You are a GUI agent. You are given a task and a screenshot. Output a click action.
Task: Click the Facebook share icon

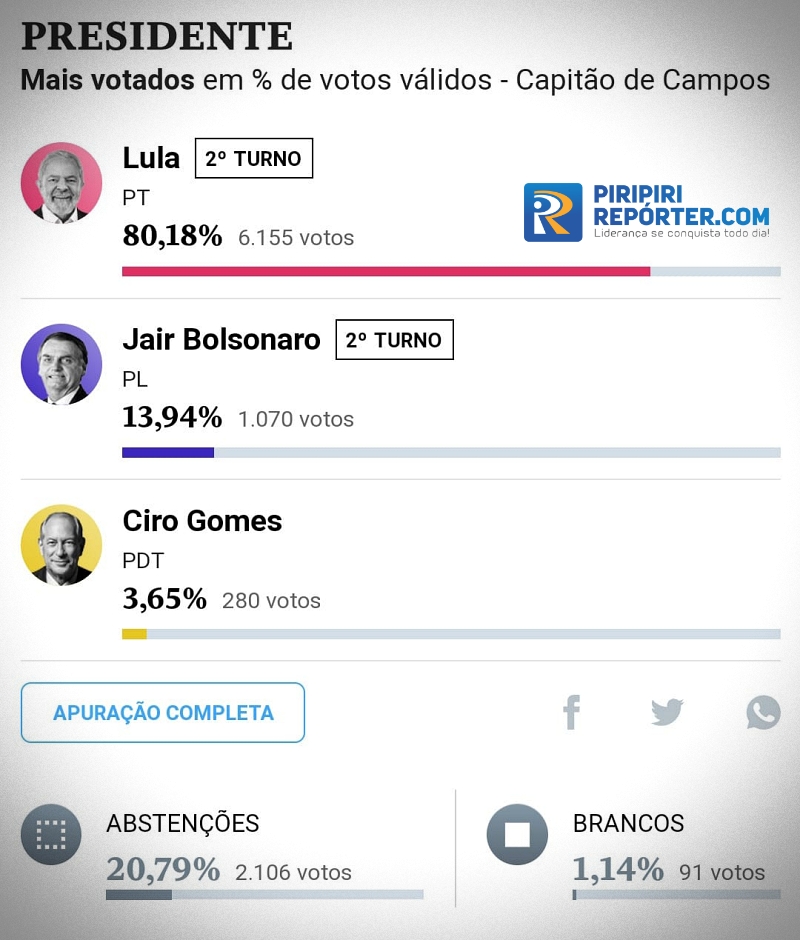[571, 712]
